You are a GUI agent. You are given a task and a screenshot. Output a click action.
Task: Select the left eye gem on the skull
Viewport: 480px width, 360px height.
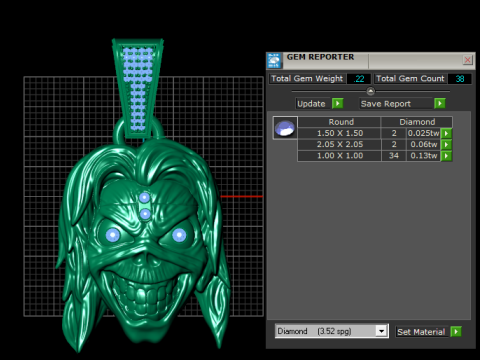tap(113, 235)
